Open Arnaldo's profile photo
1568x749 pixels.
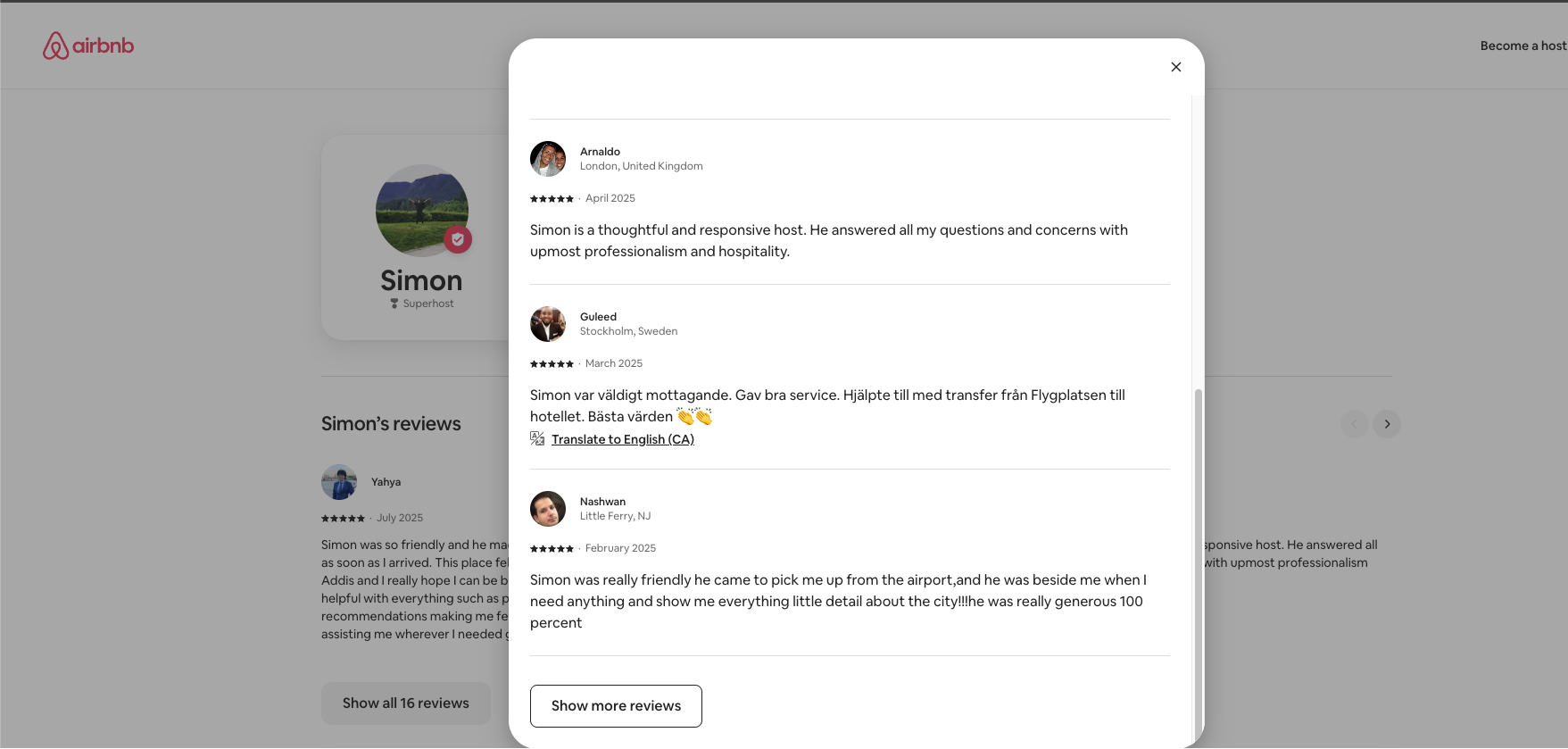coord(548,159)
